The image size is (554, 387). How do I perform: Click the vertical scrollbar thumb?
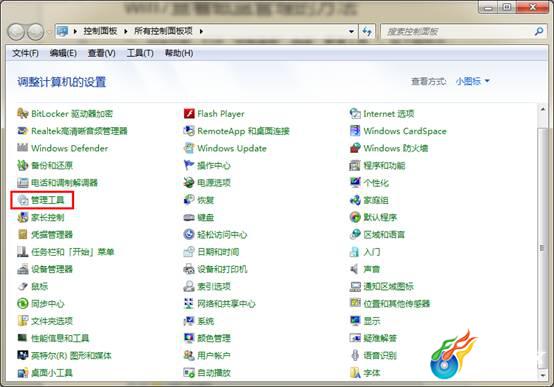point(542,247)
